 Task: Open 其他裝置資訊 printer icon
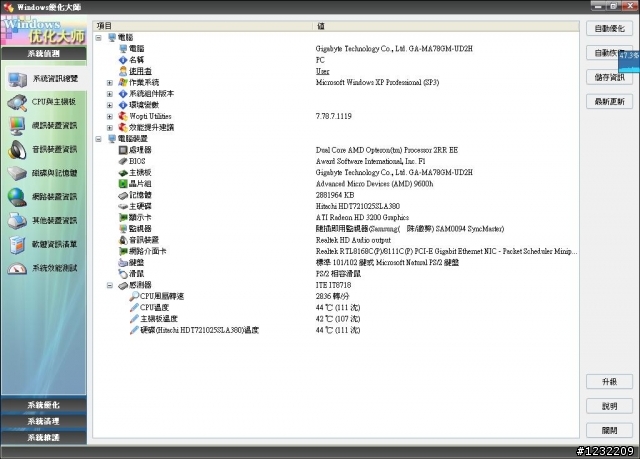18,221
